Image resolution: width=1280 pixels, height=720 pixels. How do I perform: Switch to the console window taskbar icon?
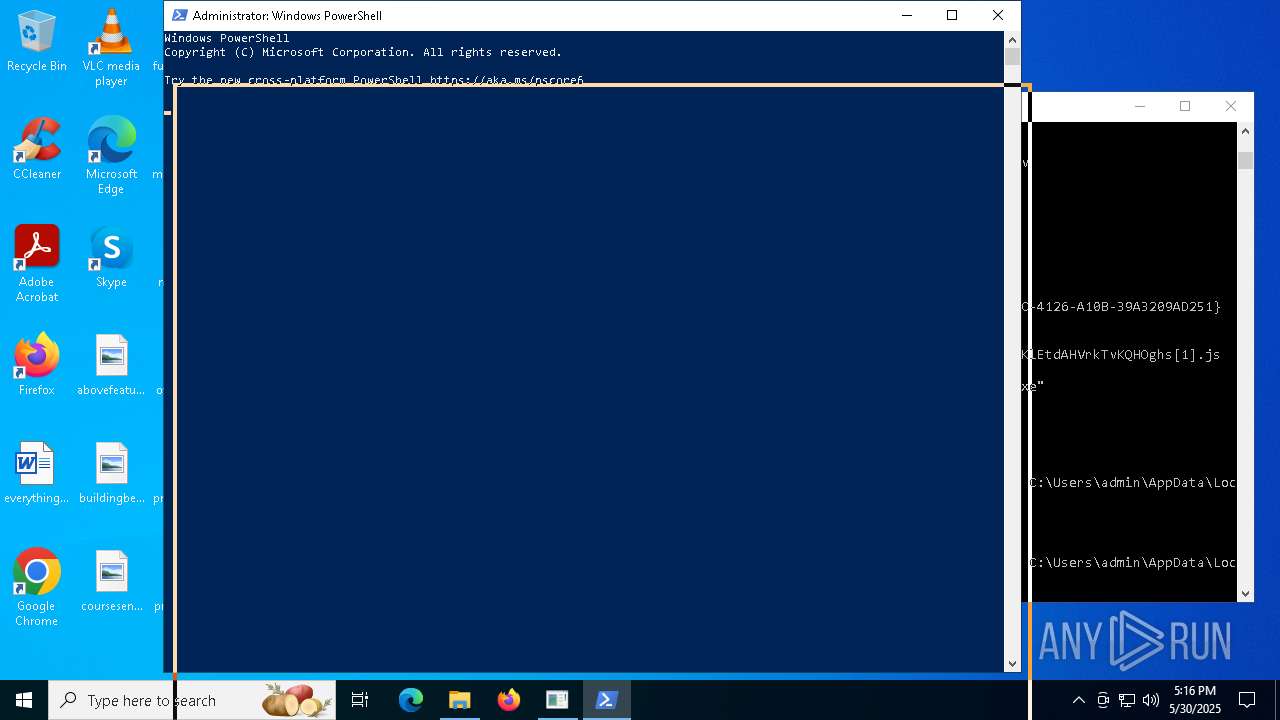(557, 700)
